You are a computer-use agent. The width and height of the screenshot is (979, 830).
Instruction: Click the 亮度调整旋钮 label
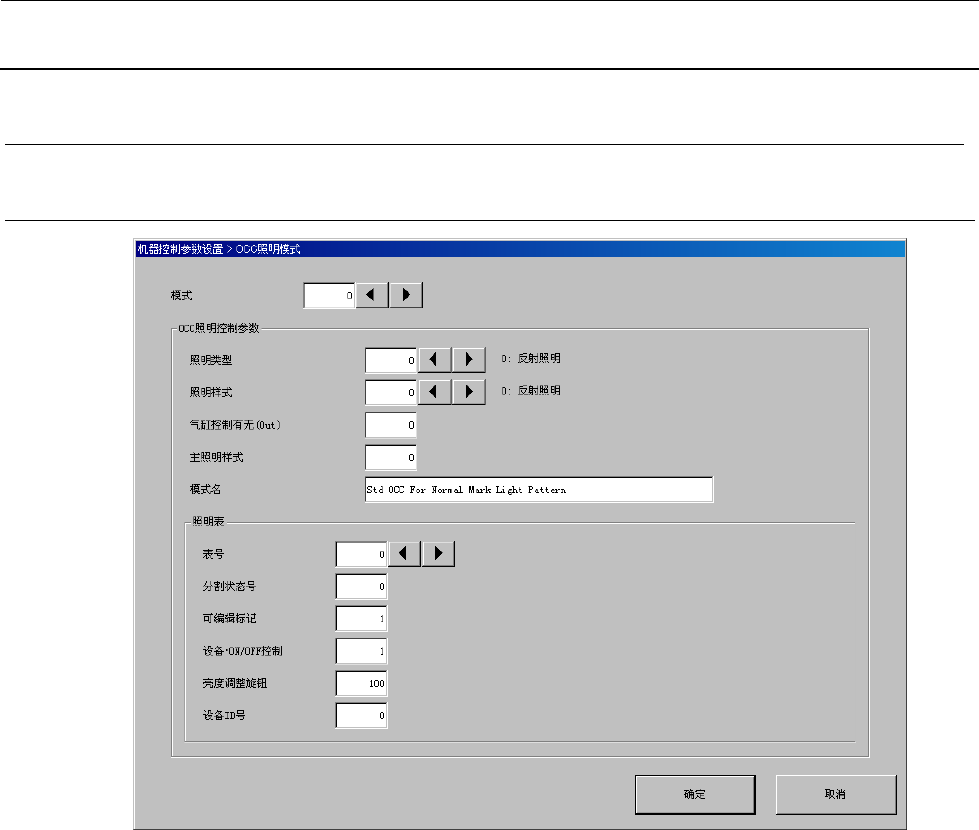click(x=235, y=683)
